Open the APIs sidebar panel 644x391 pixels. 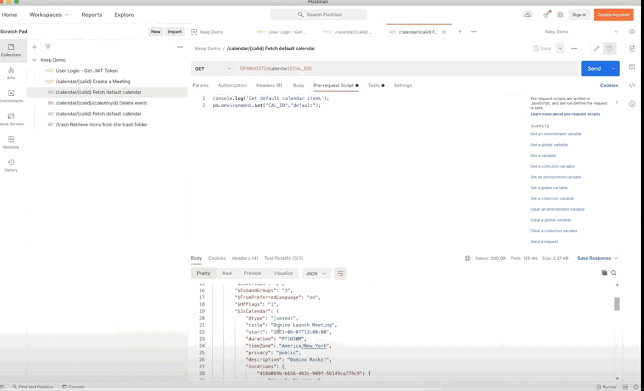pos(11,73)
